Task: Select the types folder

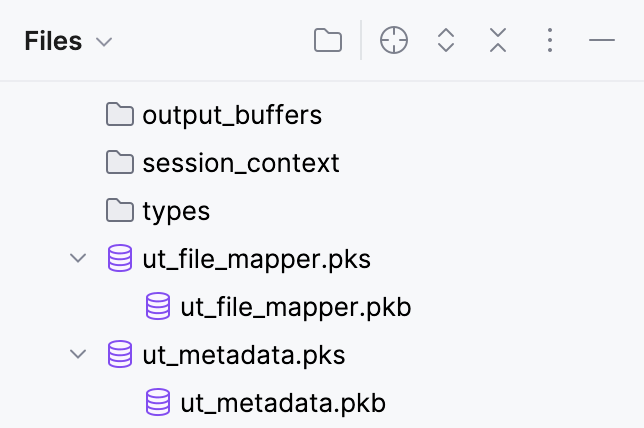Action: pyautogui.click(x=176, y=211)
